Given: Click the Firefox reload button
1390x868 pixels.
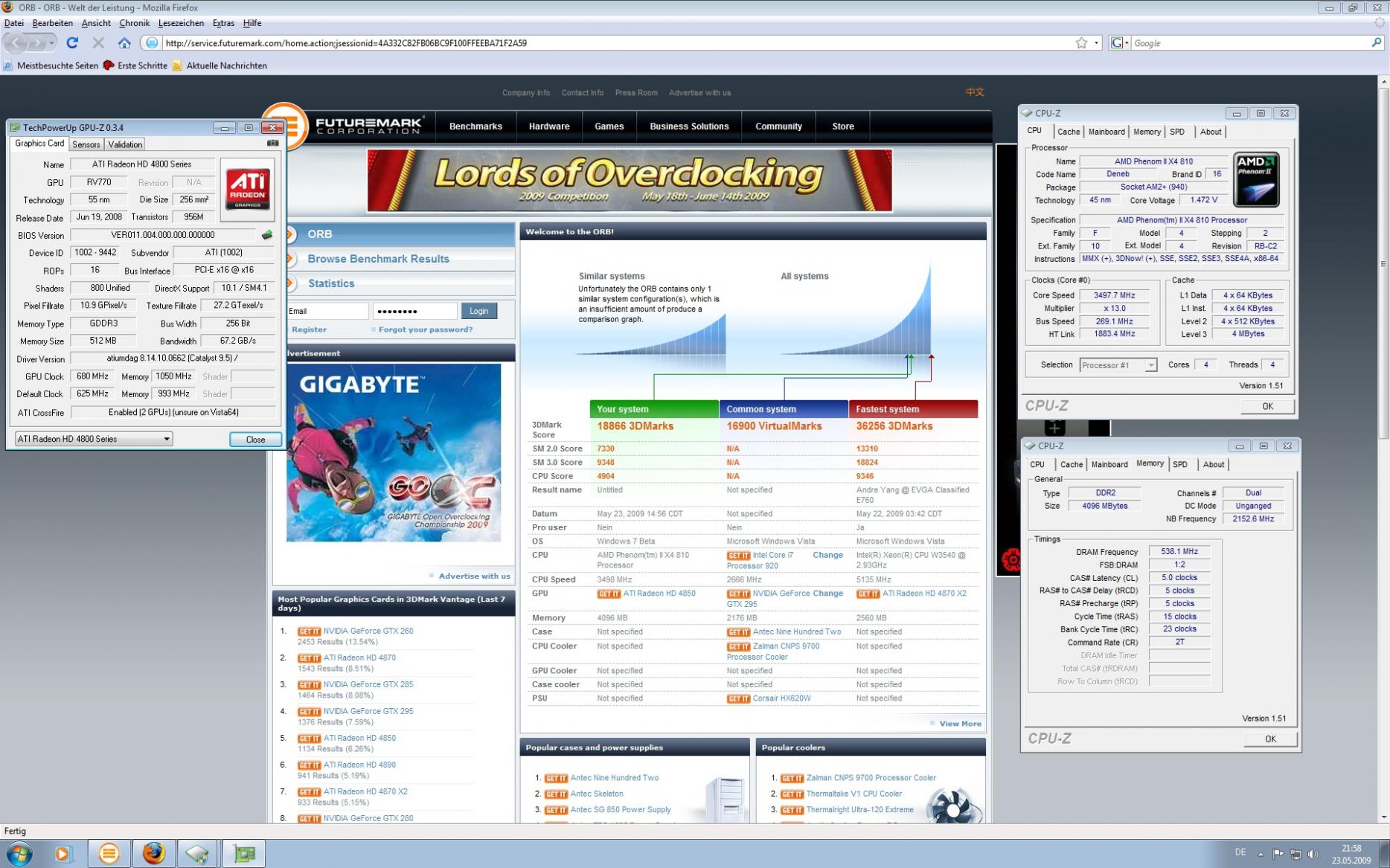Looking at the screenshot, I should click(x=72, y=43).
